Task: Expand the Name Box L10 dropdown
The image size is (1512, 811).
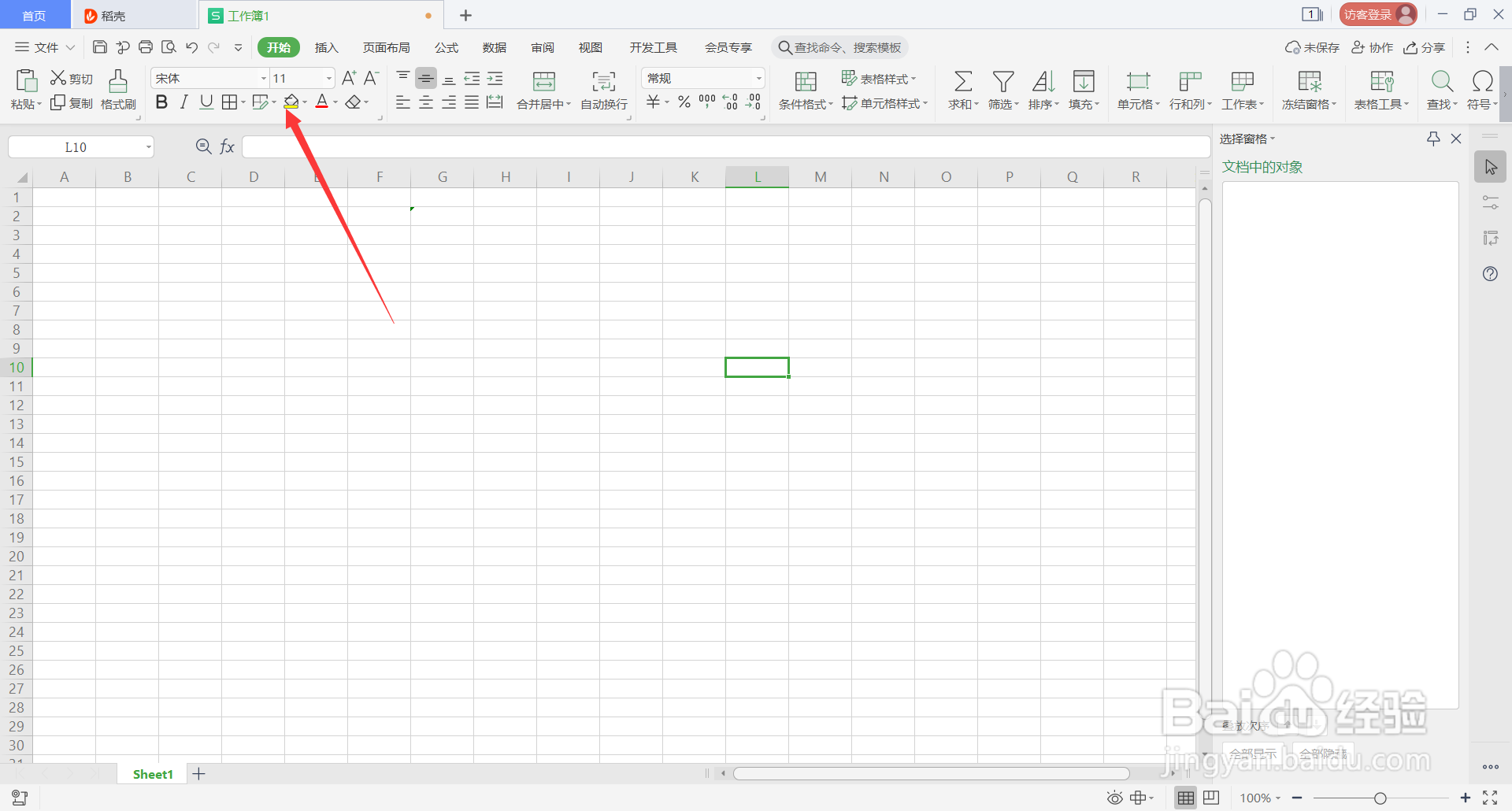Action: [148, 146]
